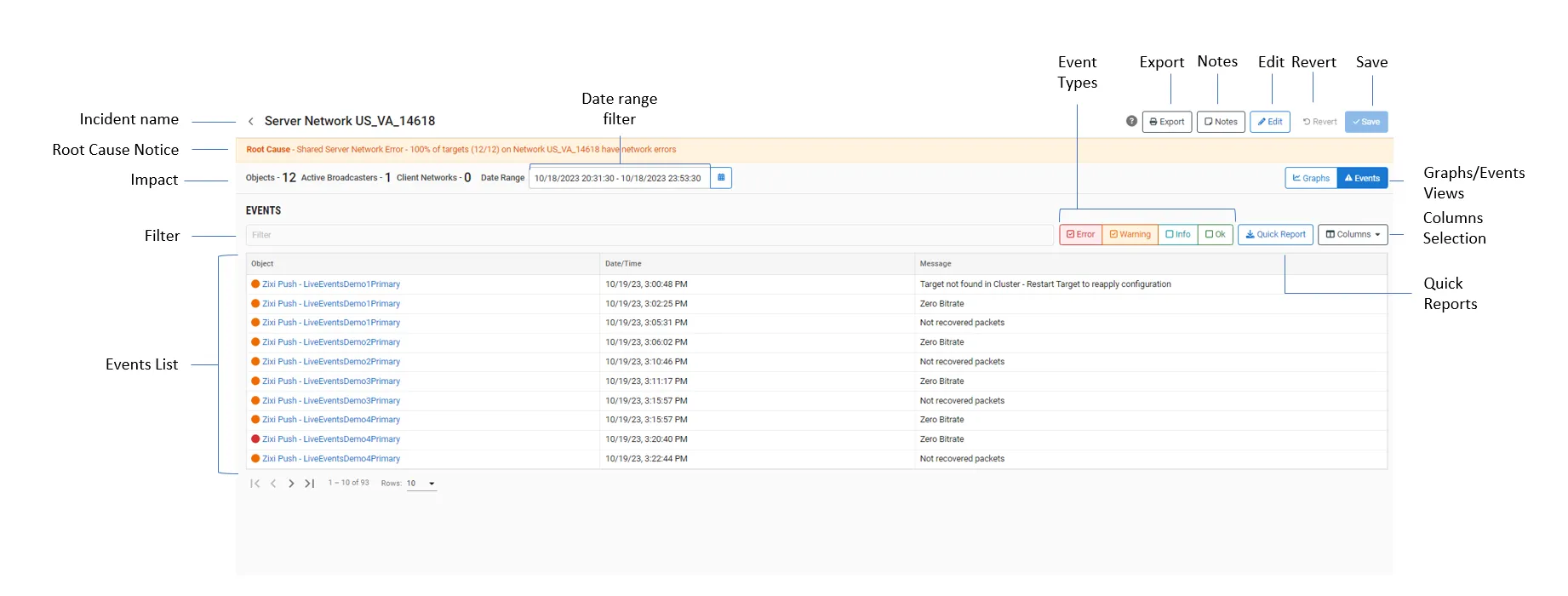1568x596 pixels.
Task: Click the '1 – 10 of 93' pagination text
Action: tap(349, 483)
